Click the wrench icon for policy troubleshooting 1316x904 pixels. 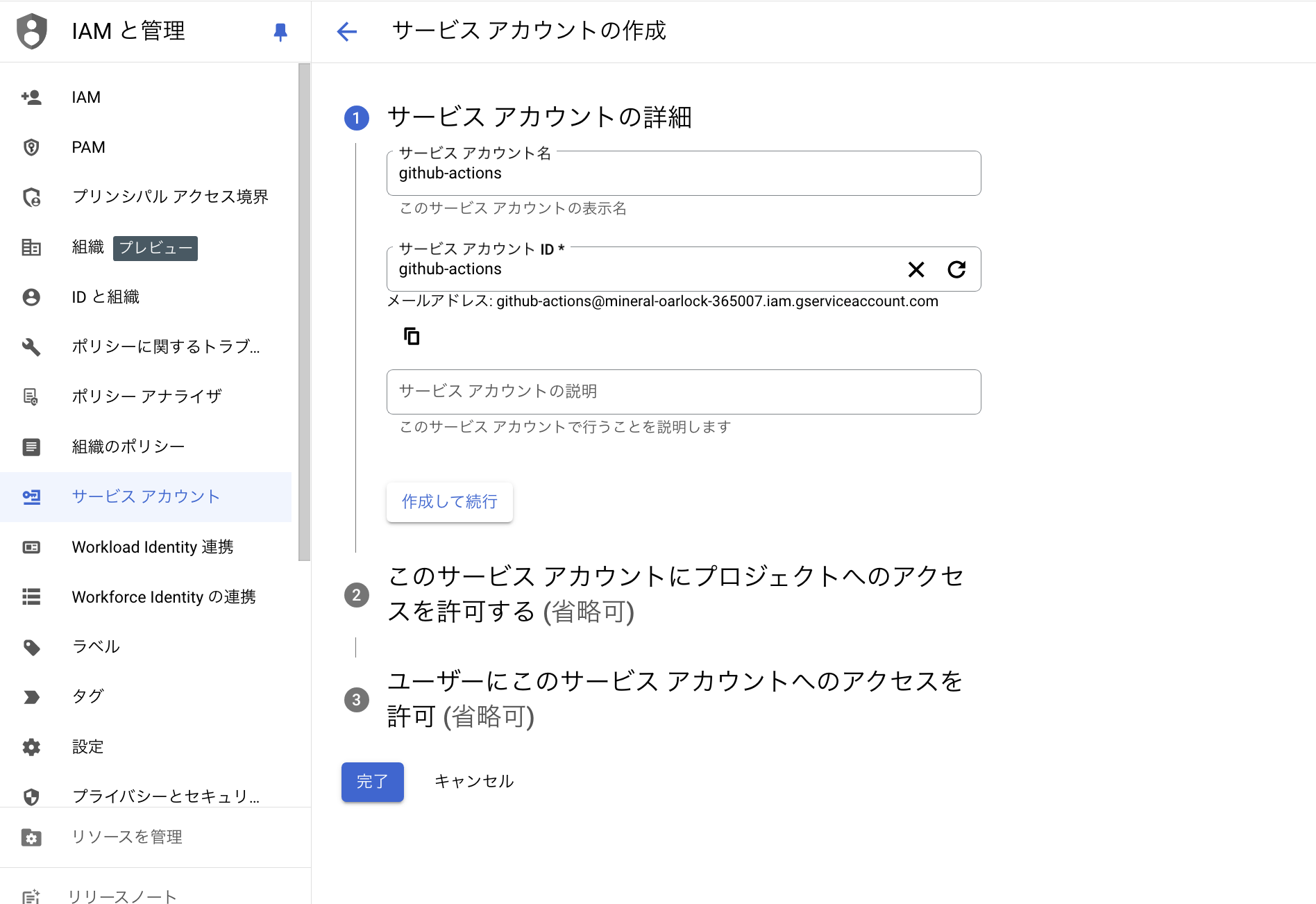(x=31, y=346)
